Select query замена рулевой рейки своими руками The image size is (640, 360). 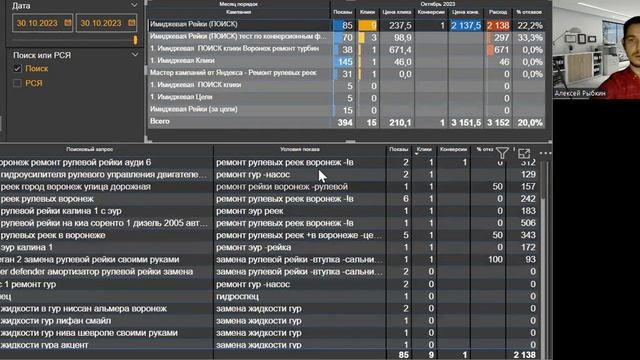[90, 260]
